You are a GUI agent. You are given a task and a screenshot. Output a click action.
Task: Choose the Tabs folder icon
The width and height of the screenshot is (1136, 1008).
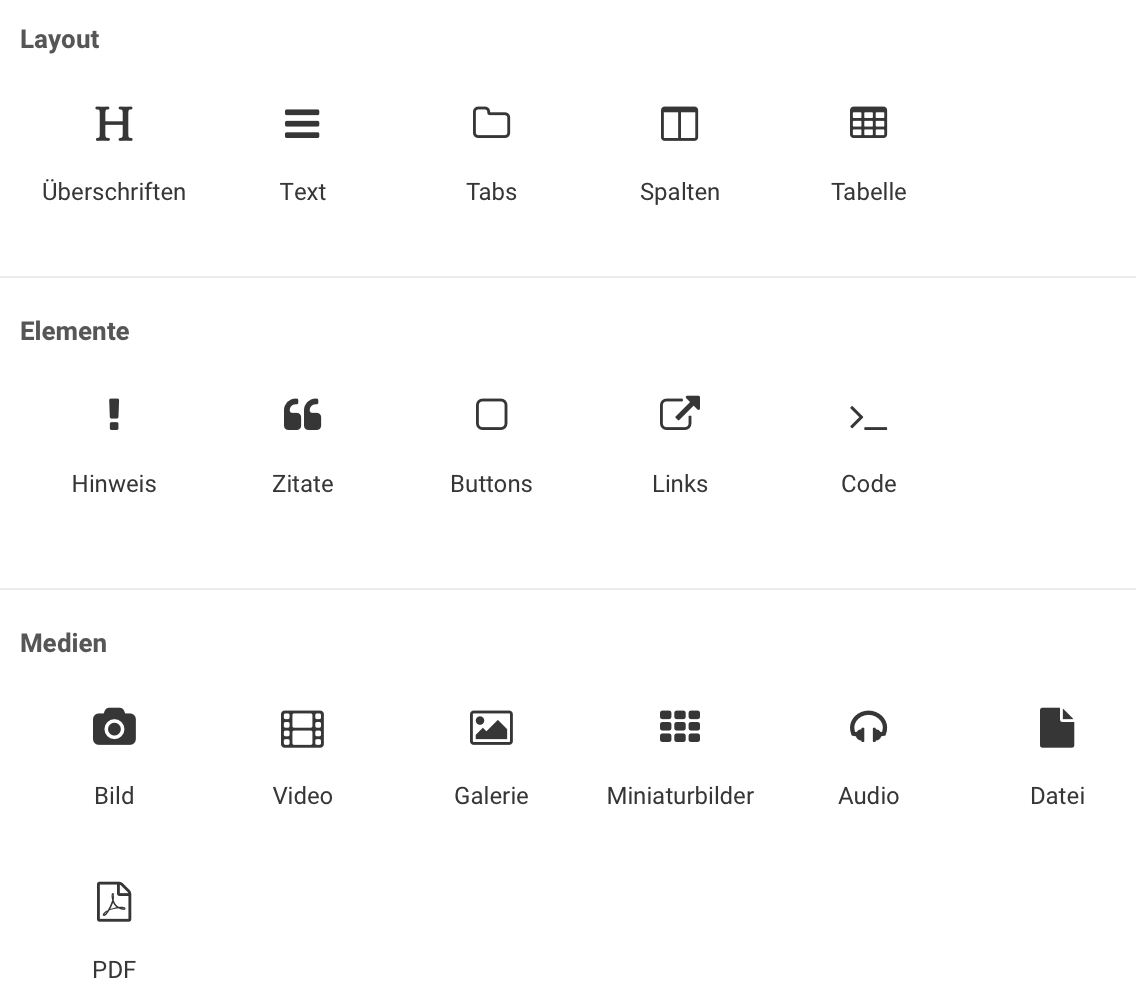[x=491, y=122]
